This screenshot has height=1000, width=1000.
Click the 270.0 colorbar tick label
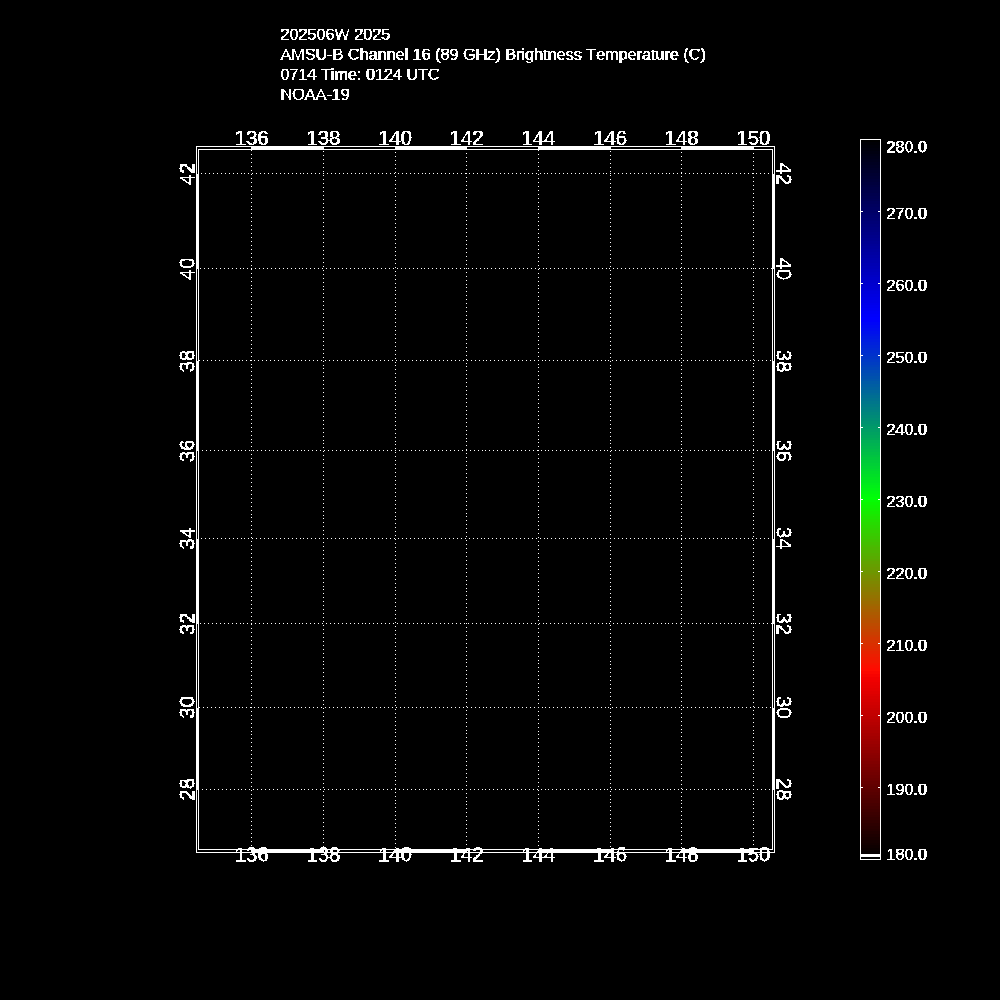(906, 213)
